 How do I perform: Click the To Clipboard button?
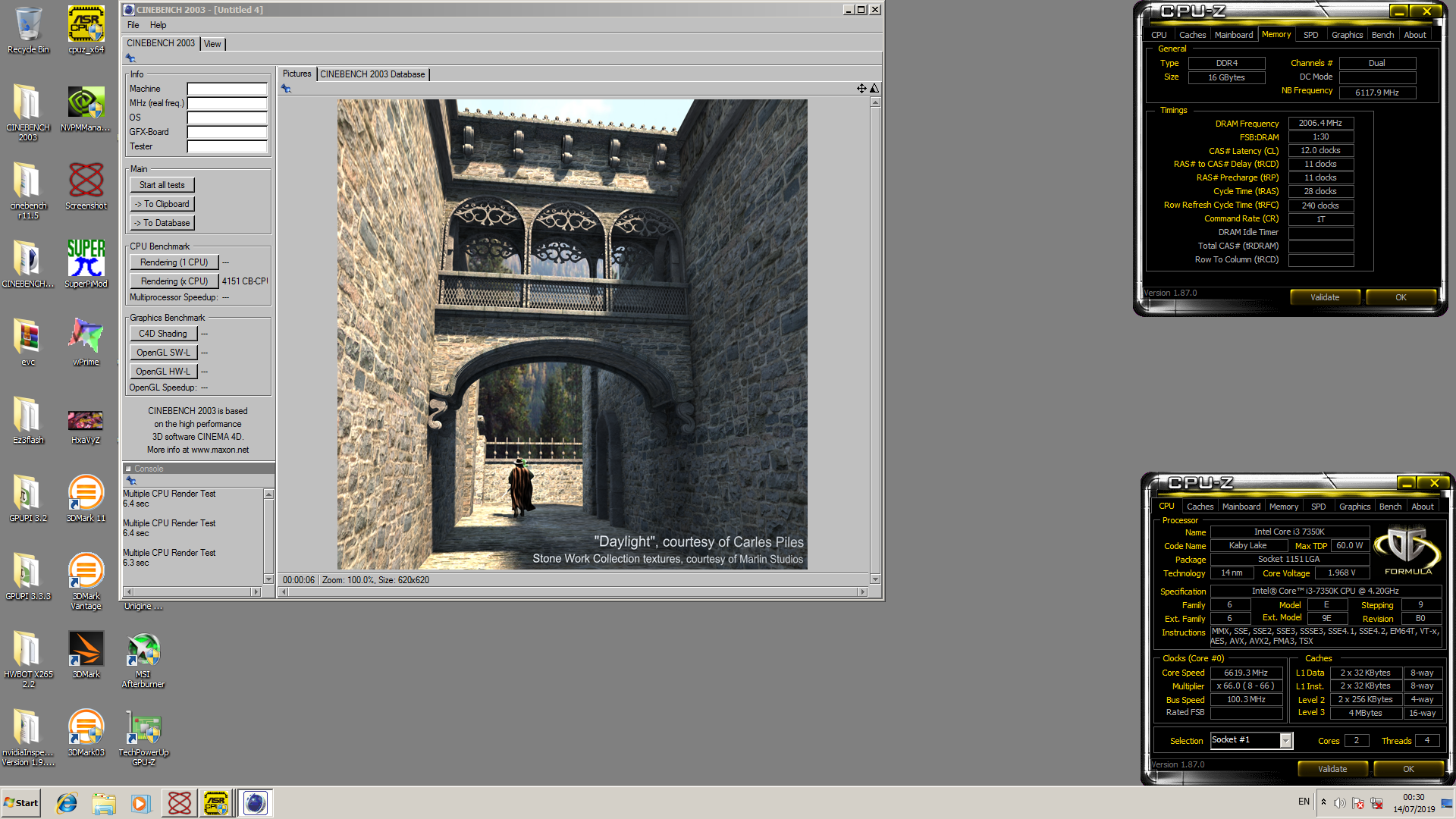pos(162,204)
